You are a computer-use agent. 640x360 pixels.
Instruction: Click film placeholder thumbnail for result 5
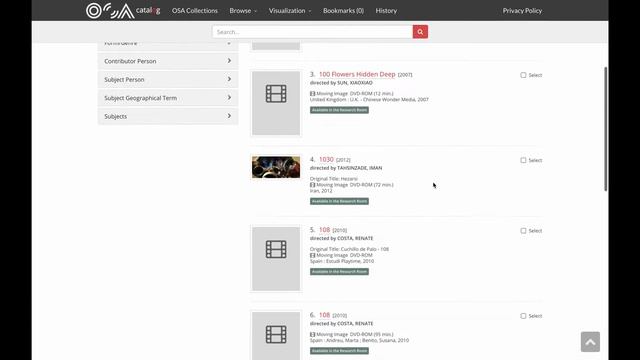(276, 259)
